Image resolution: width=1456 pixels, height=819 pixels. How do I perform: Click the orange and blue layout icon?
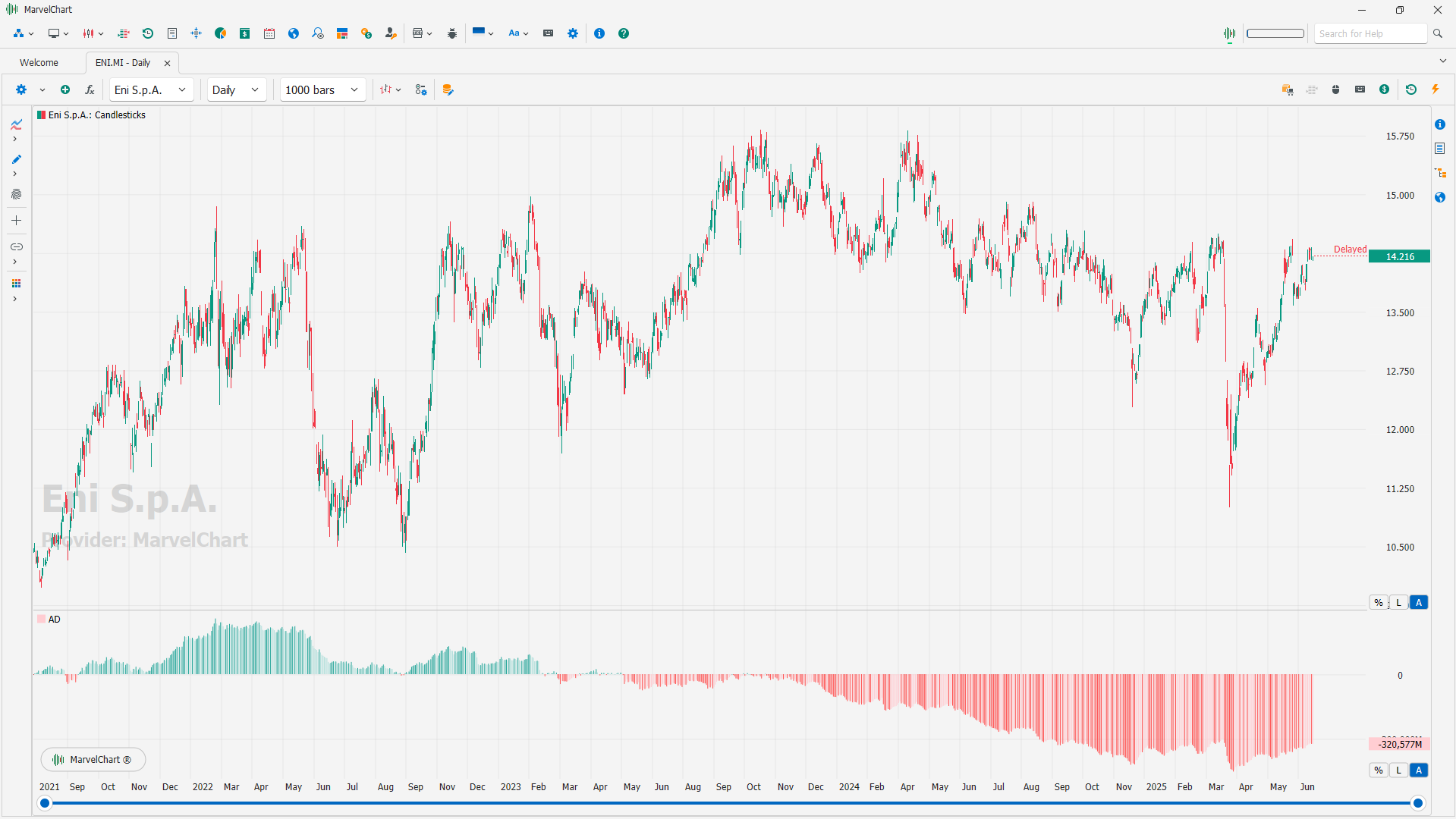click(x=342, y=33)
